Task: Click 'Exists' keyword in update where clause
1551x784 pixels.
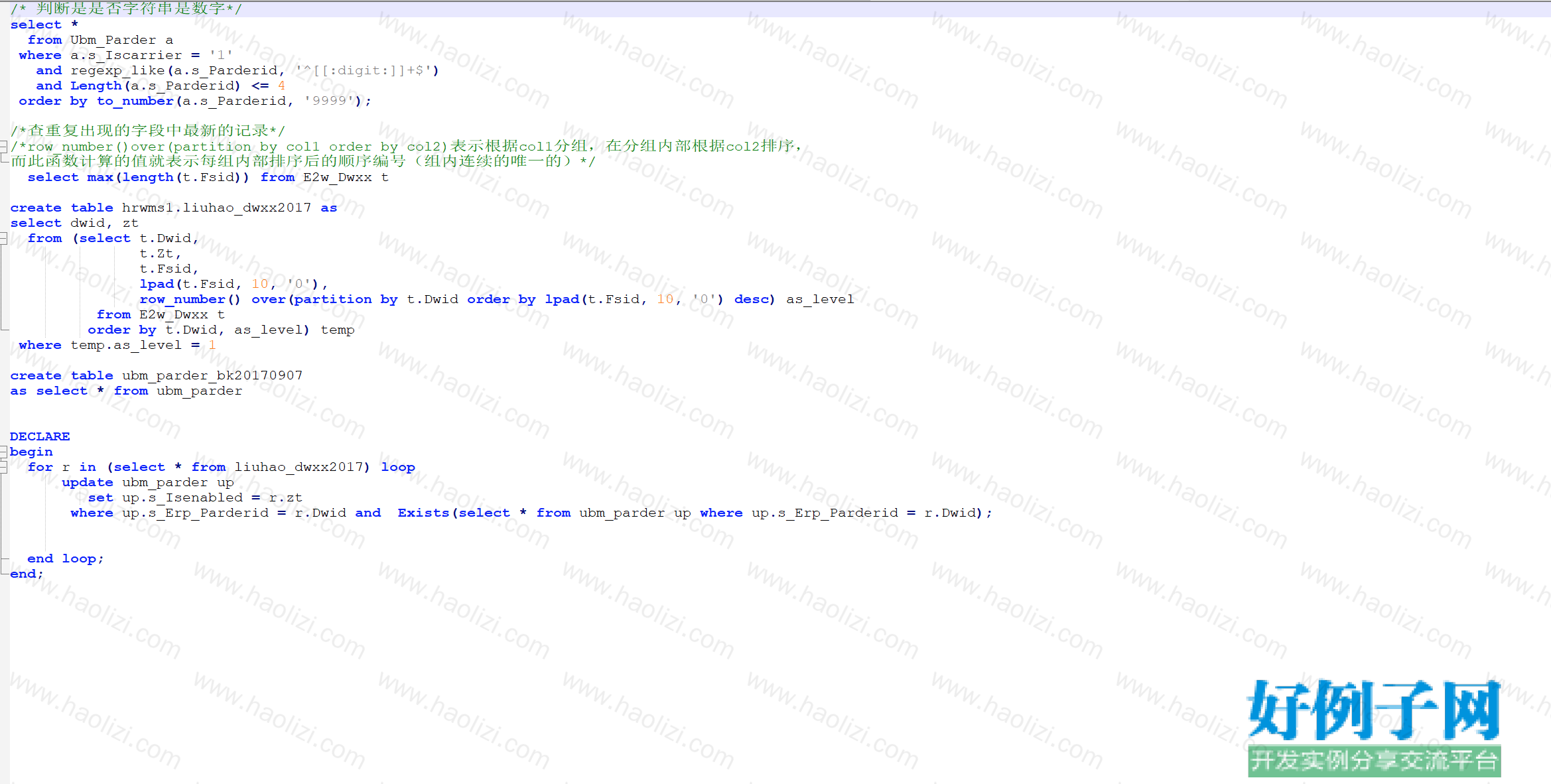Action: [424, 513]
